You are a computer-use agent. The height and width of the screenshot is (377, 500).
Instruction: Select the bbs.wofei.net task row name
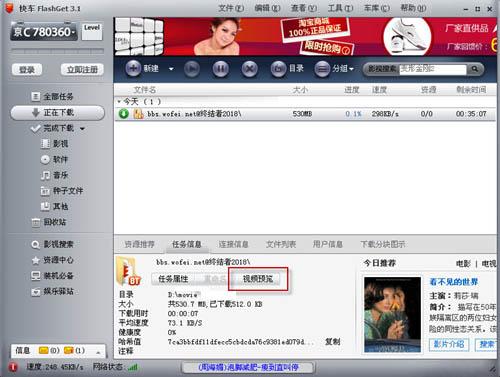(x=194, y=114)
